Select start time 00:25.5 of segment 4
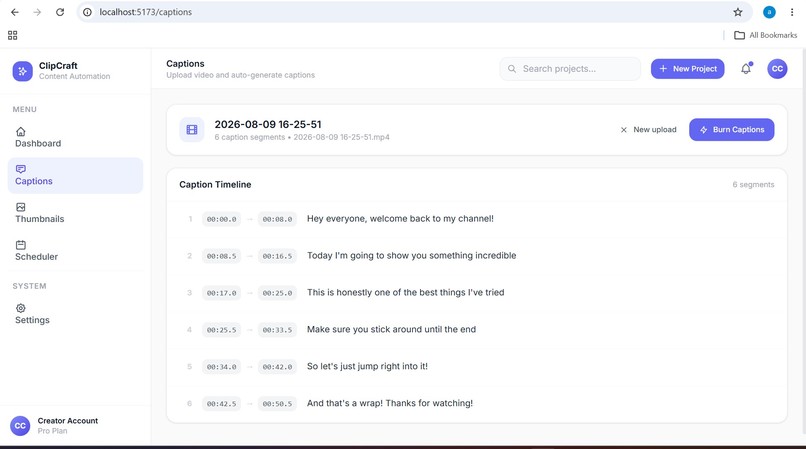Image resolution: width=806 pixels, height=449 pixels. 222,330
